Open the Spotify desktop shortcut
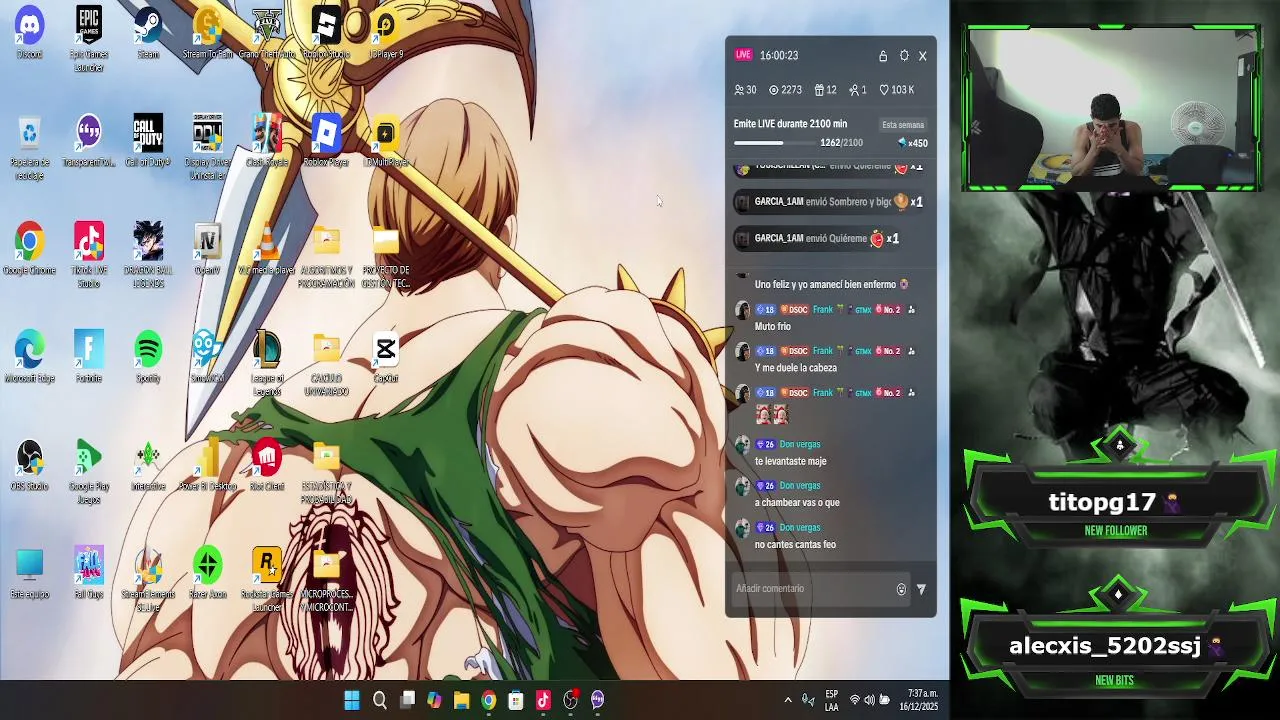Viewport: 1280px width, 720px height. (x=148, y=357)
